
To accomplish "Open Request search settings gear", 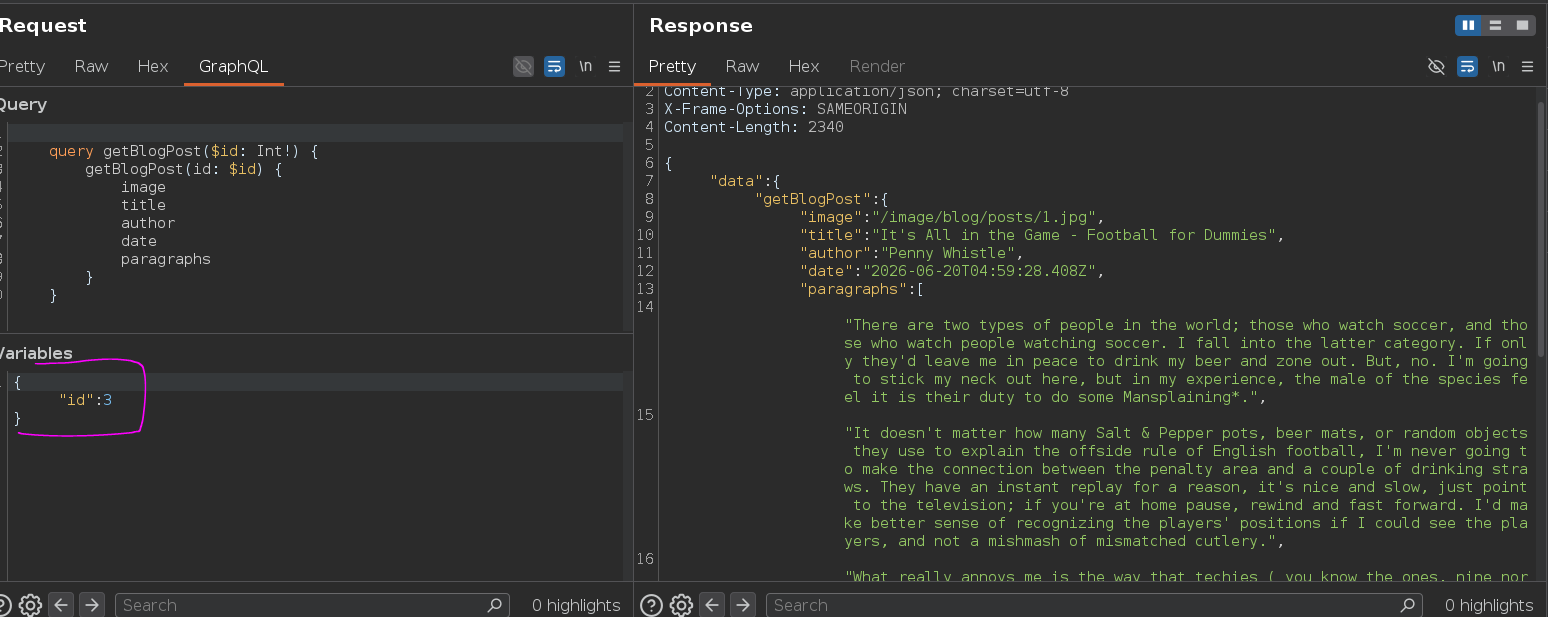I will [30, 605].
